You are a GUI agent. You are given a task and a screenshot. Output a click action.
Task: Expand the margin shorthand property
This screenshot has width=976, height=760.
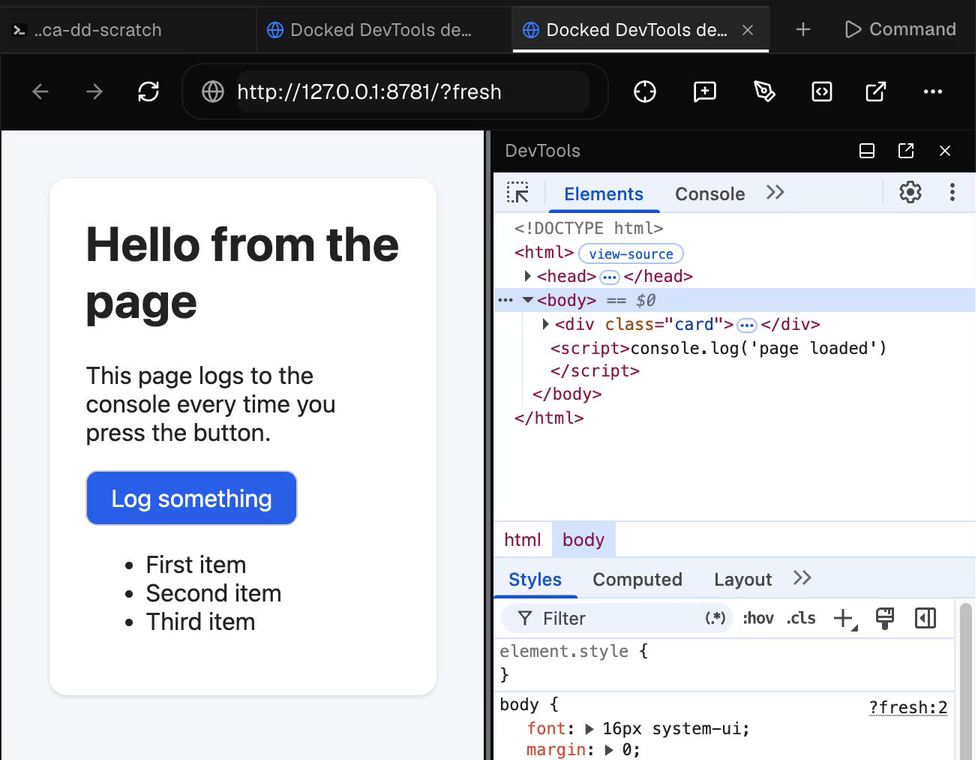tap(609, 750)
